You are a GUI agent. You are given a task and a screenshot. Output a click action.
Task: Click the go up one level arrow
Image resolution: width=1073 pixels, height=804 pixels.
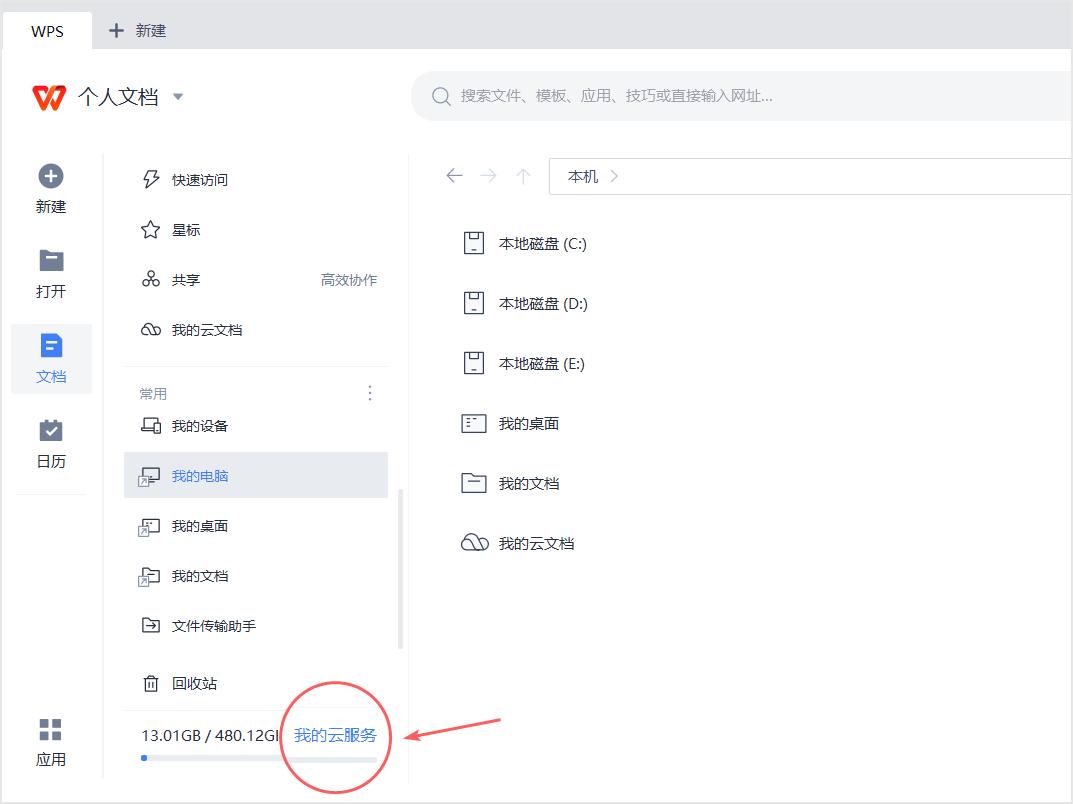pos(523,176)
